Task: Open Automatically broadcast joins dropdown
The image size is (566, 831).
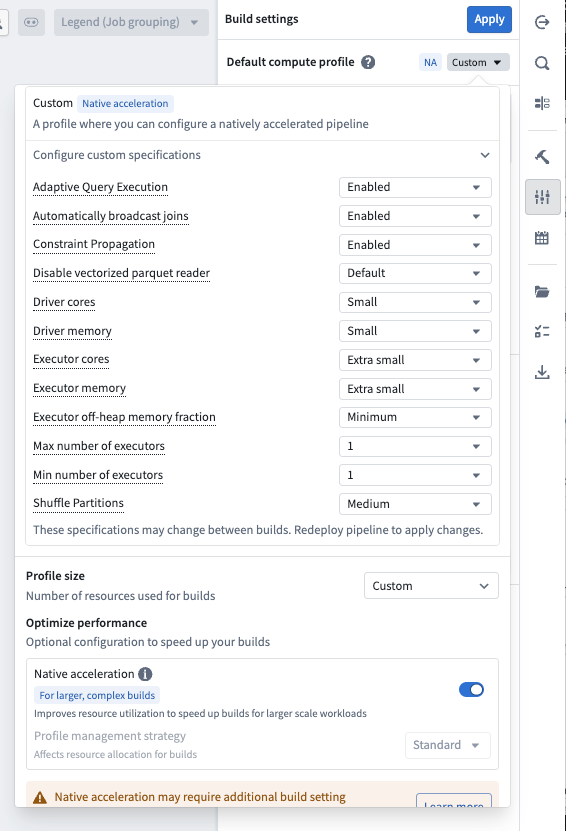Action: pyautogui.click(x=415, y=216)
